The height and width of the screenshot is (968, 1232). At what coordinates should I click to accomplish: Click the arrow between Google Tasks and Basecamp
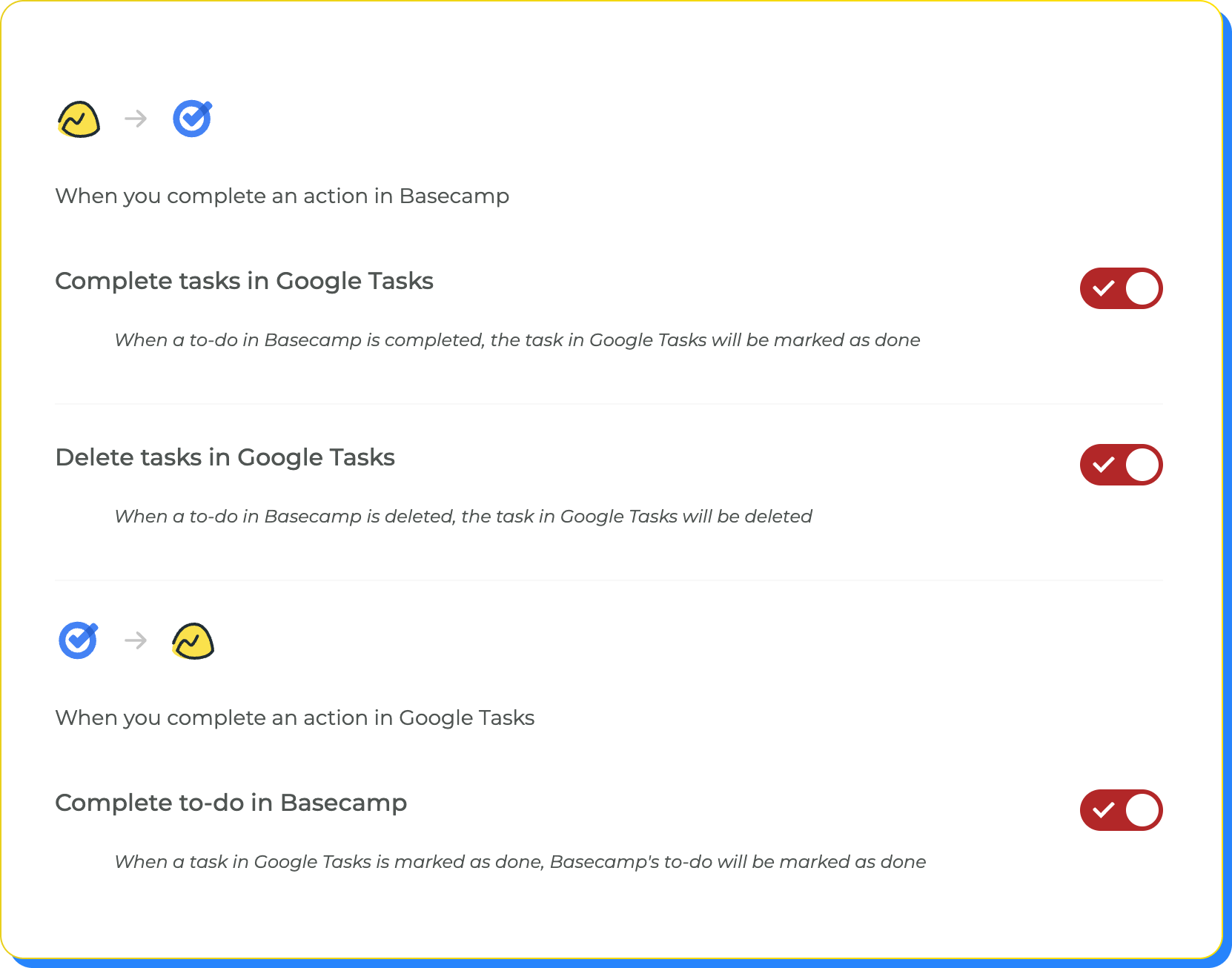pyautogui.click(x=135, y=640)
